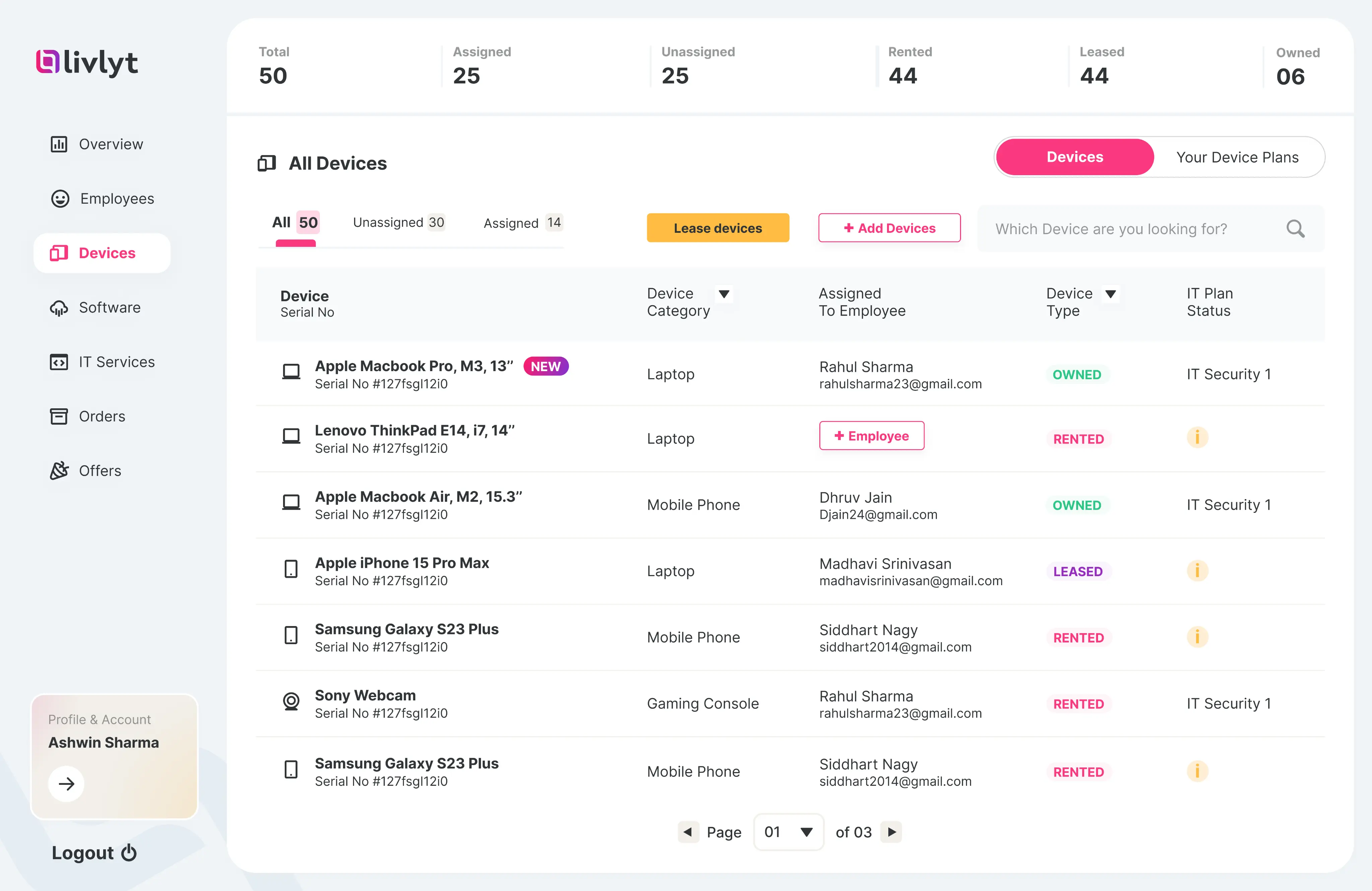Go to the previous page arrow
The width and height of the screenshot is (1372, 891).
pyautogui.click(x=688, y=832)
